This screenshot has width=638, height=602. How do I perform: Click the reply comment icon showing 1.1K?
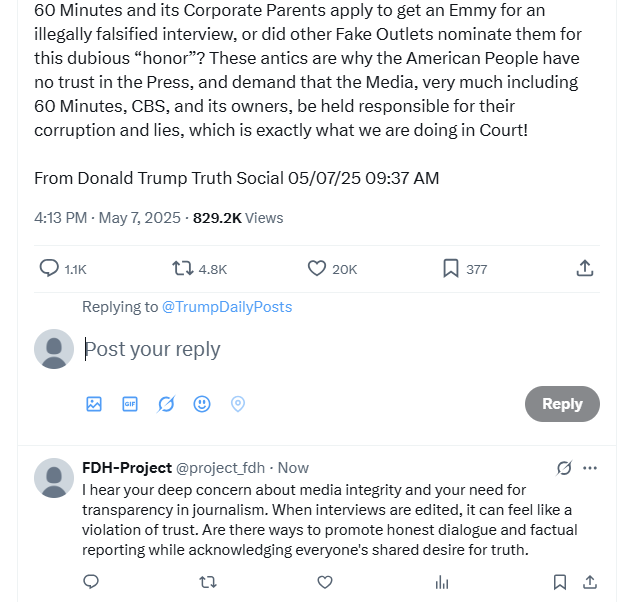pos(49,268)
